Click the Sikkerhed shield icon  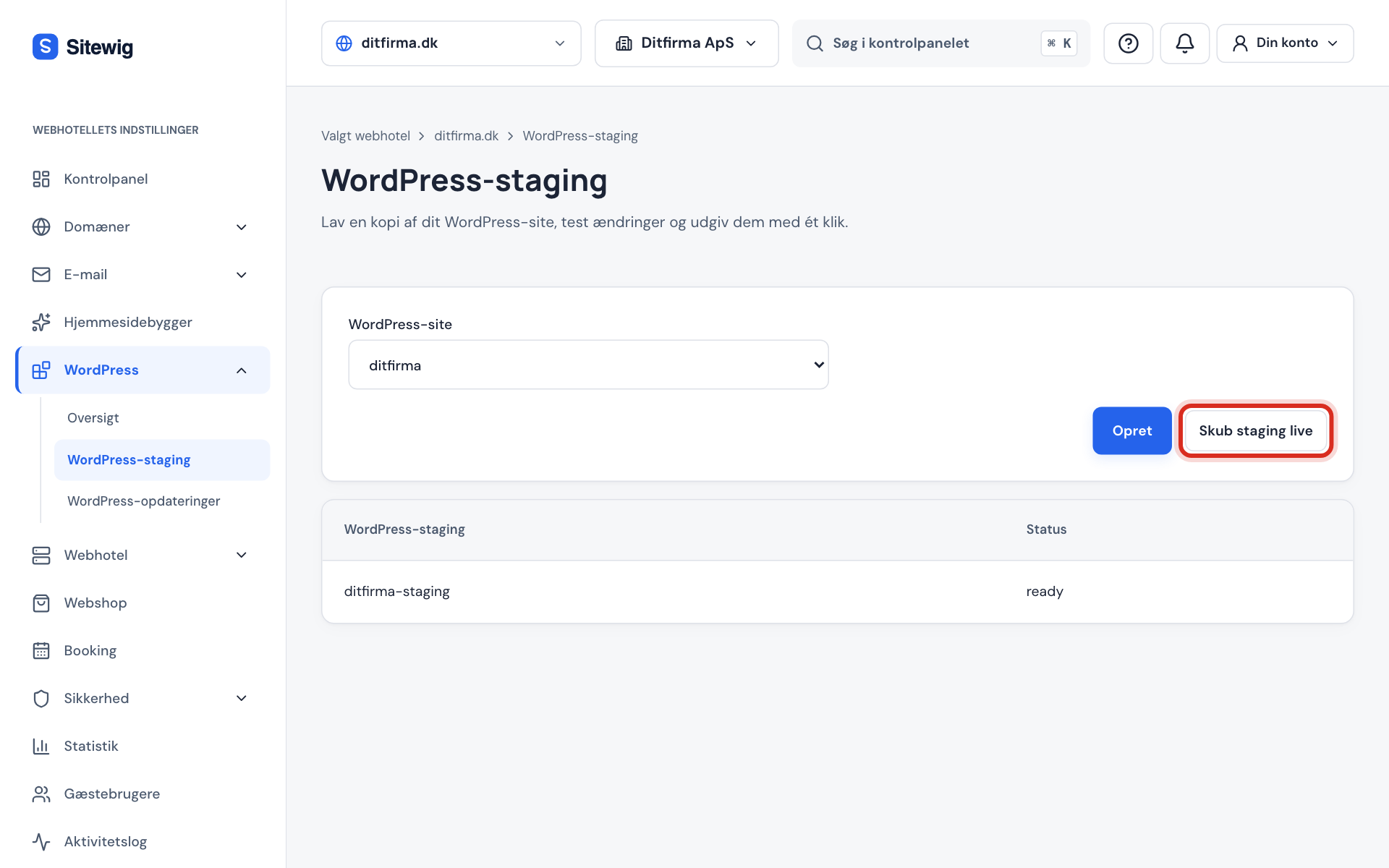[x=41, y=698]
